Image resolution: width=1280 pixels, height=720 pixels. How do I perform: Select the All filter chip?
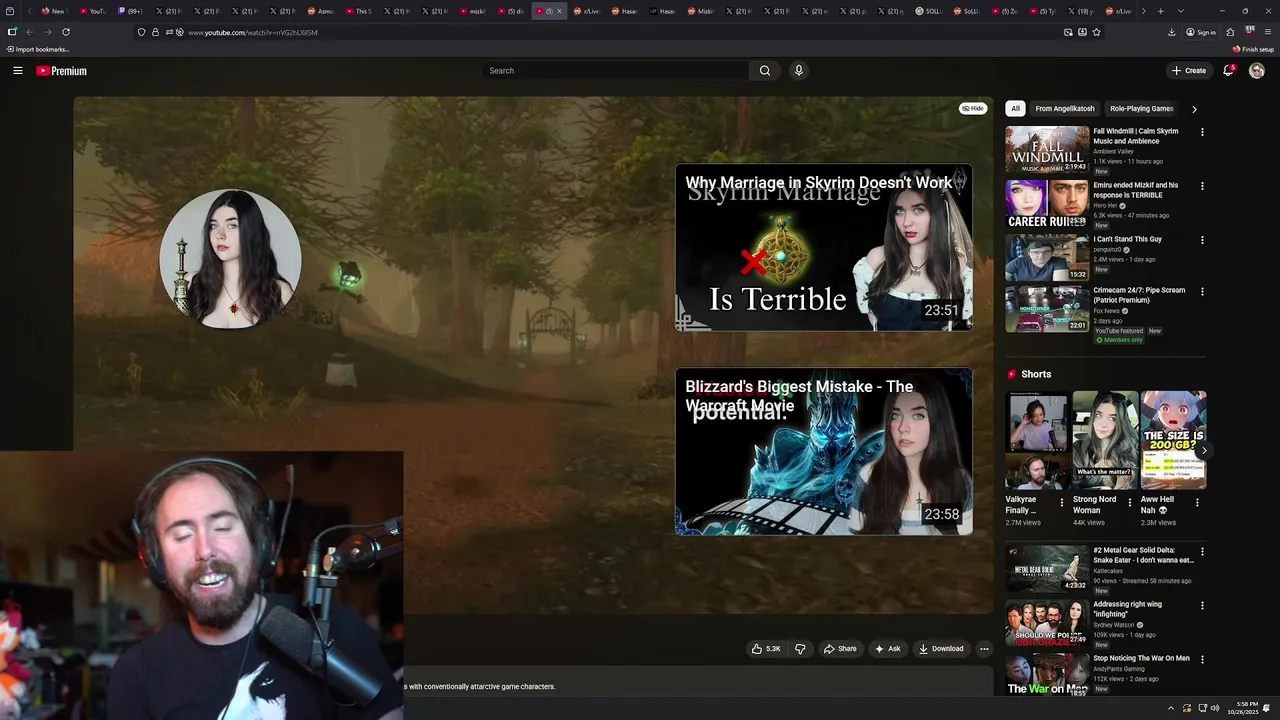tap(1015, 108)
